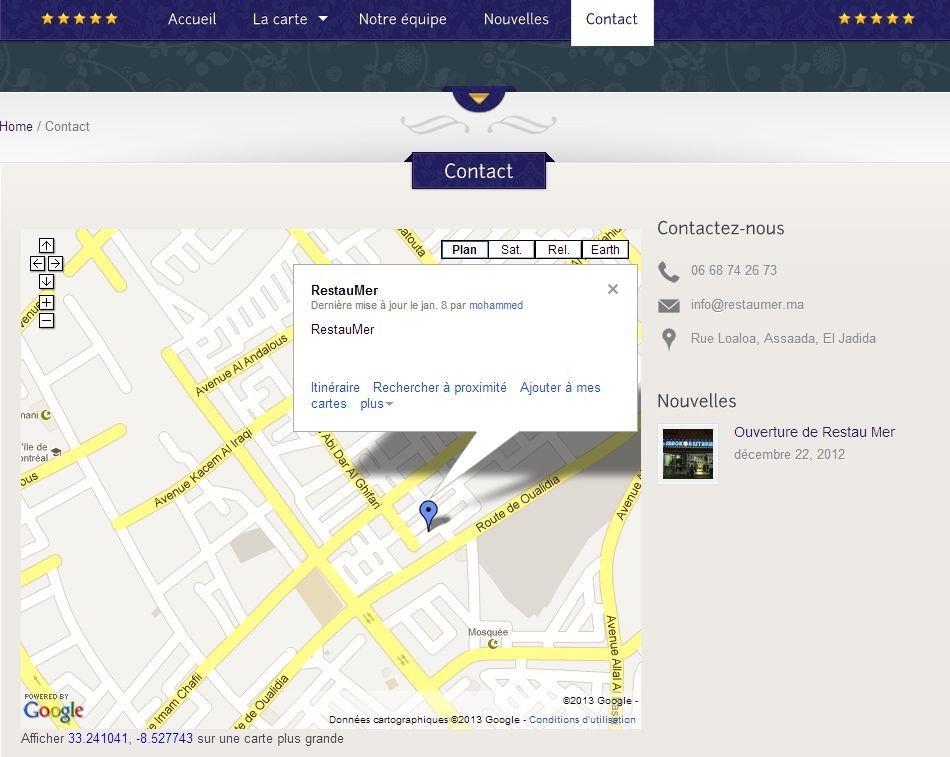Switch map to Plan view
The height and width of the screenshot is (757, 950).
tap(465, 250)
